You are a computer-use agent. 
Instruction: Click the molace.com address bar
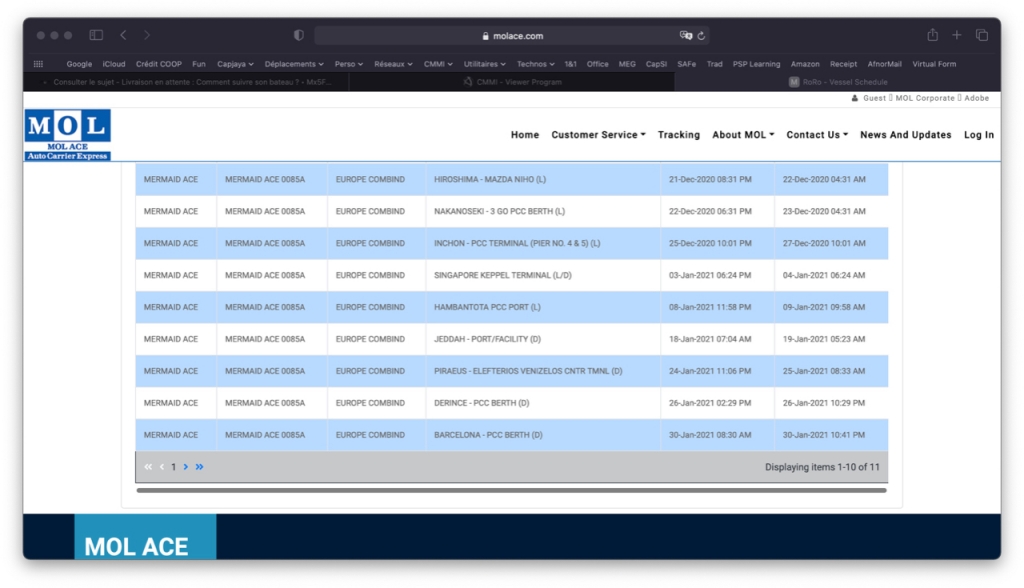point(512,36)
